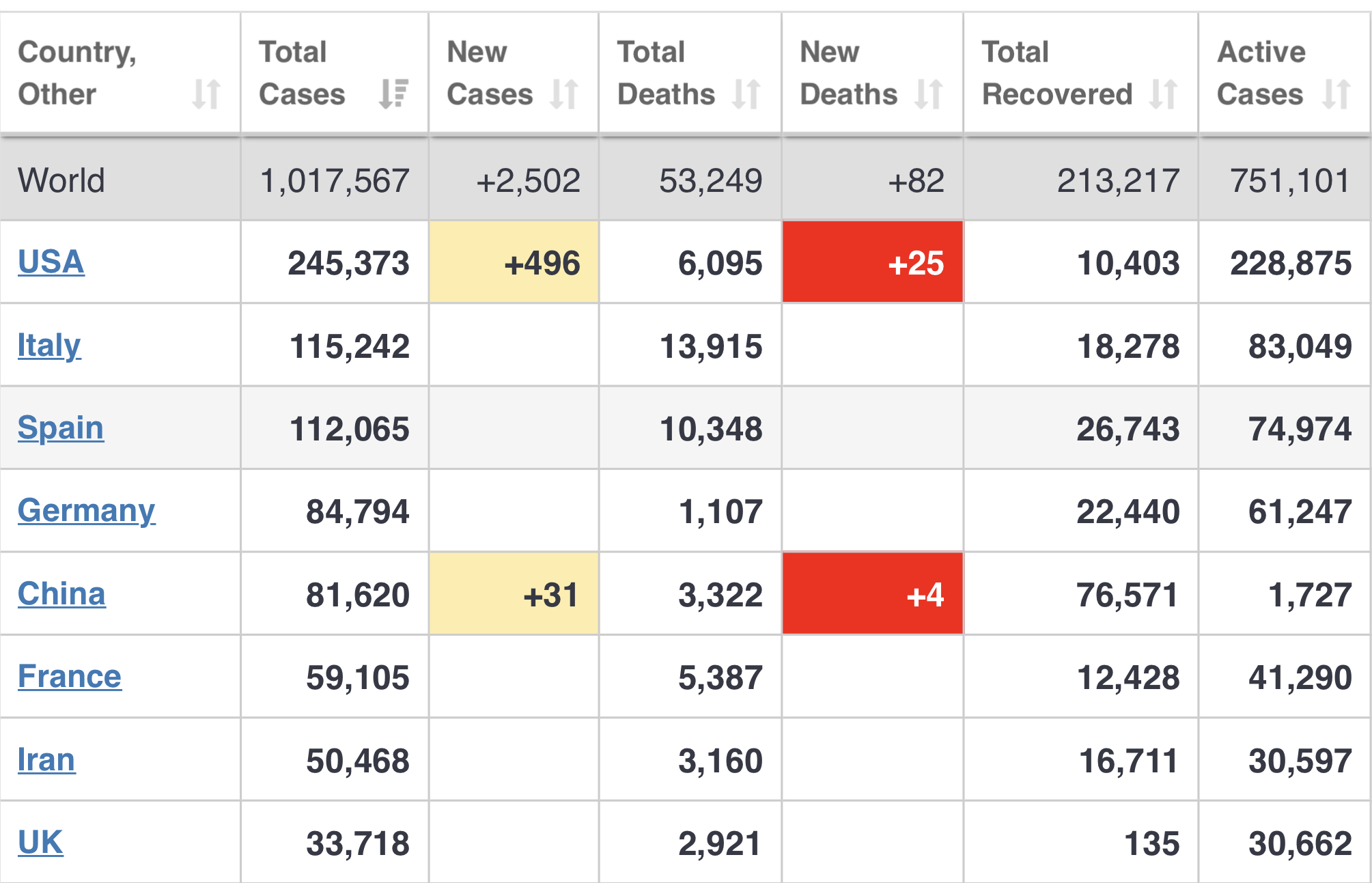Select China total cases 81,620
Screen dimensions: 1372x883
pyautogui.click(x=358, y=595)
